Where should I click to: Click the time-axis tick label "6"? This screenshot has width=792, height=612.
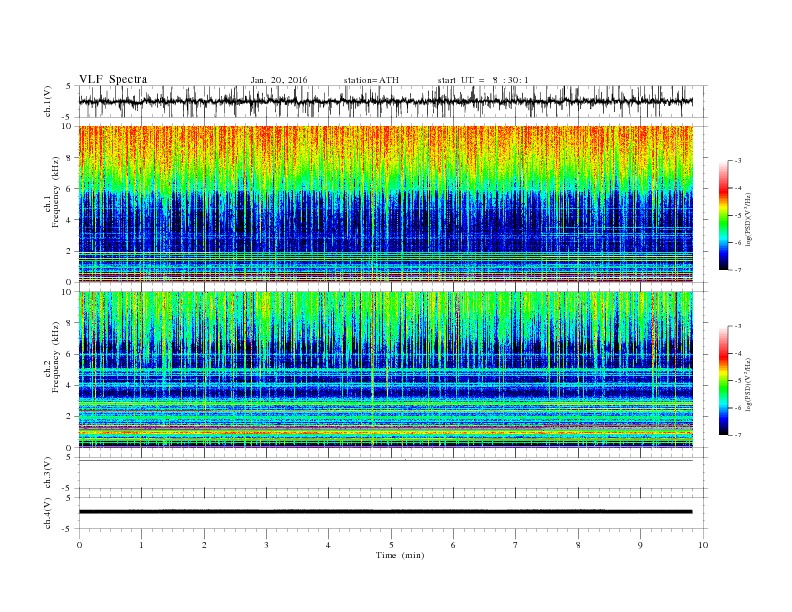[453, 545]
